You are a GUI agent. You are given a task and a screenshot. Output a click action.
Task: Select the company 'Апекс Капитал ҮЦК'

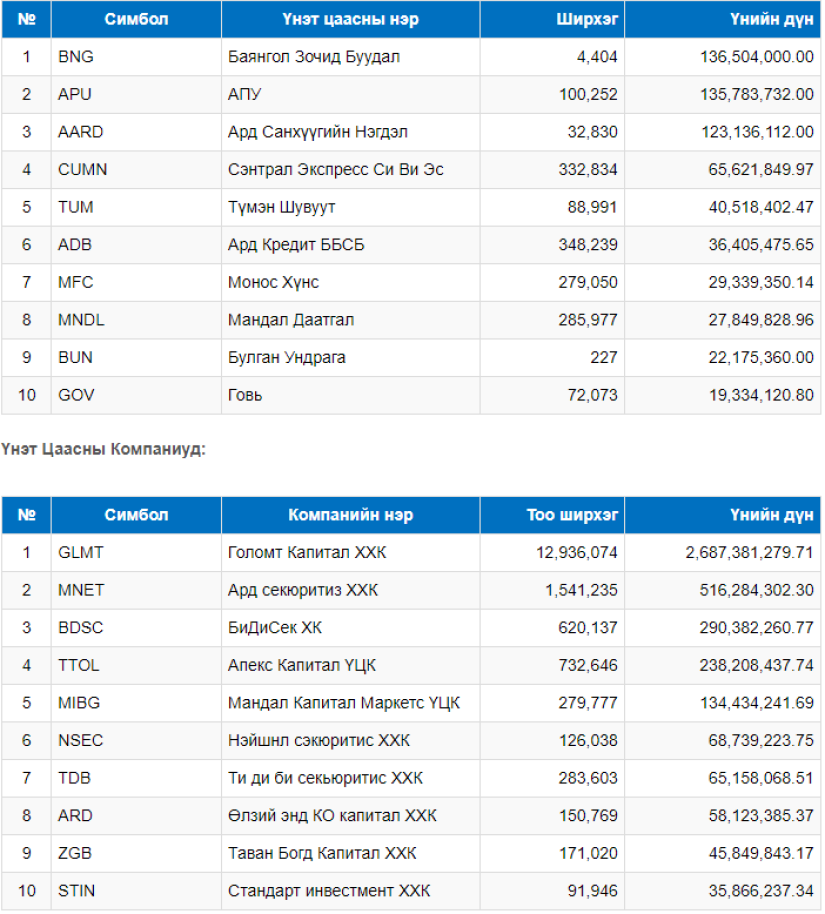click(x=302, y=665)
